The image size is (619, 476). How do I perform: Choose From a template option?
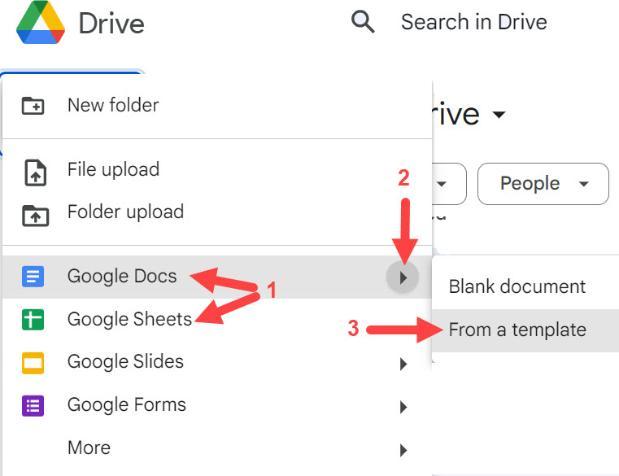point(525,330)
